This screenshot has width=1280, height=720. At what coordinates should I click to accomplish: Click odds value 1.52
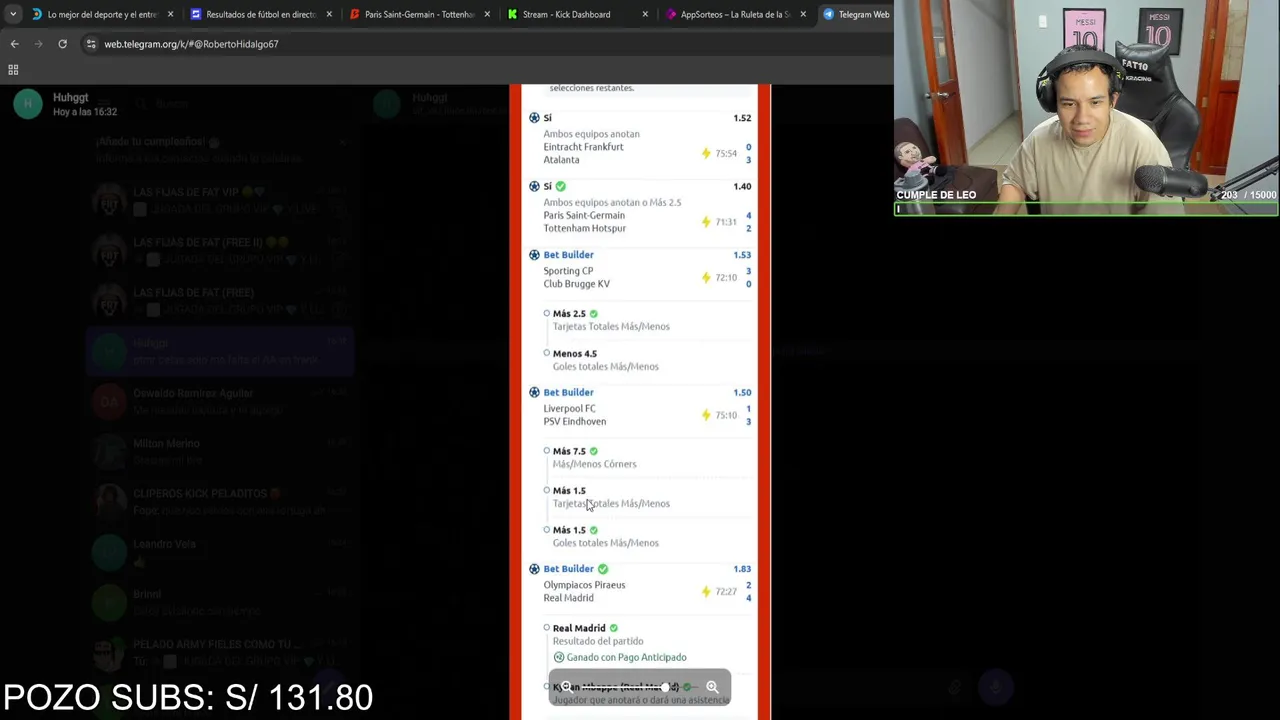742,118
